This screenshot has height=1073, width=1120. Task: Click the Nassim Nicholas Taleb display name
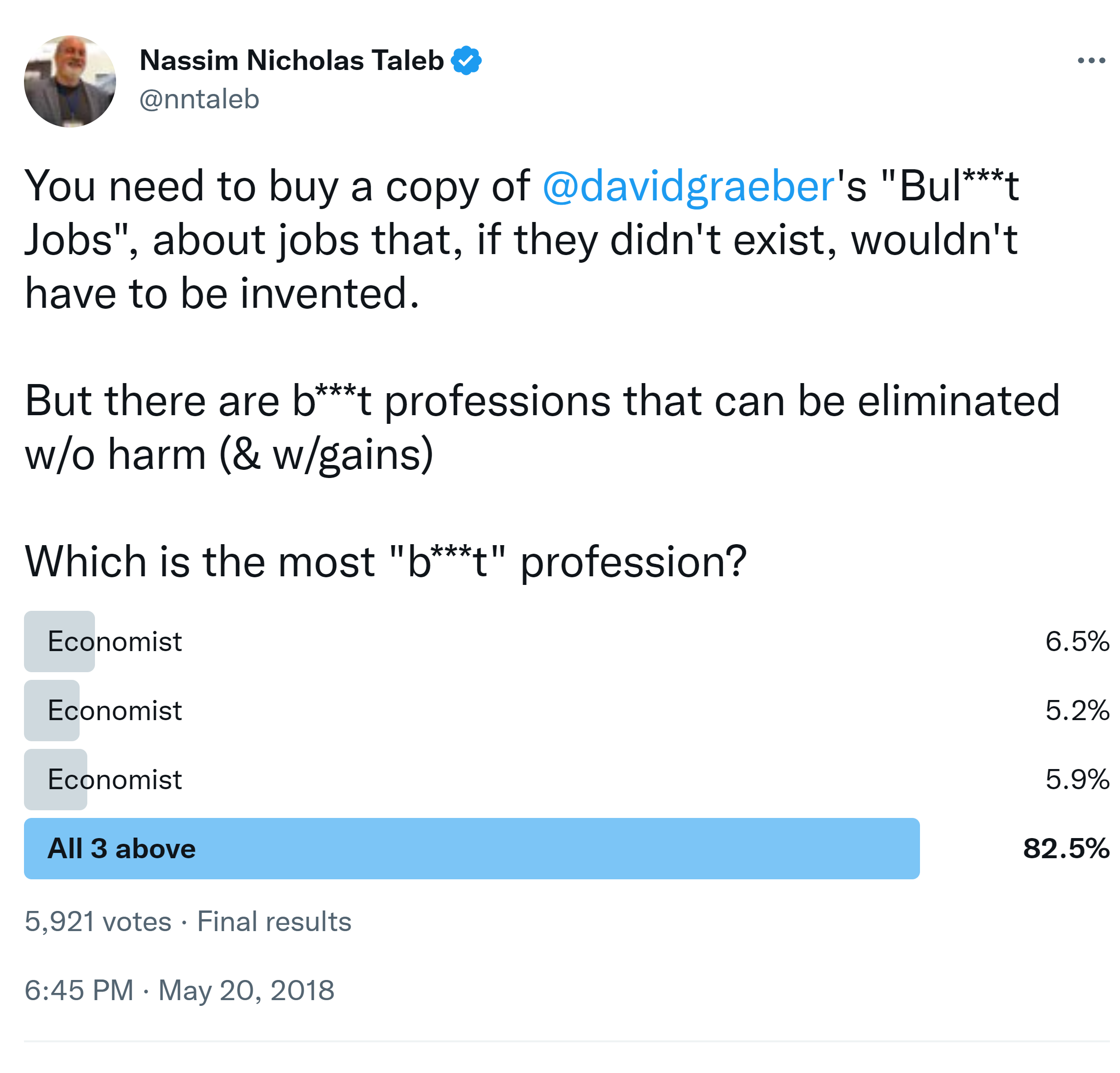292,60
